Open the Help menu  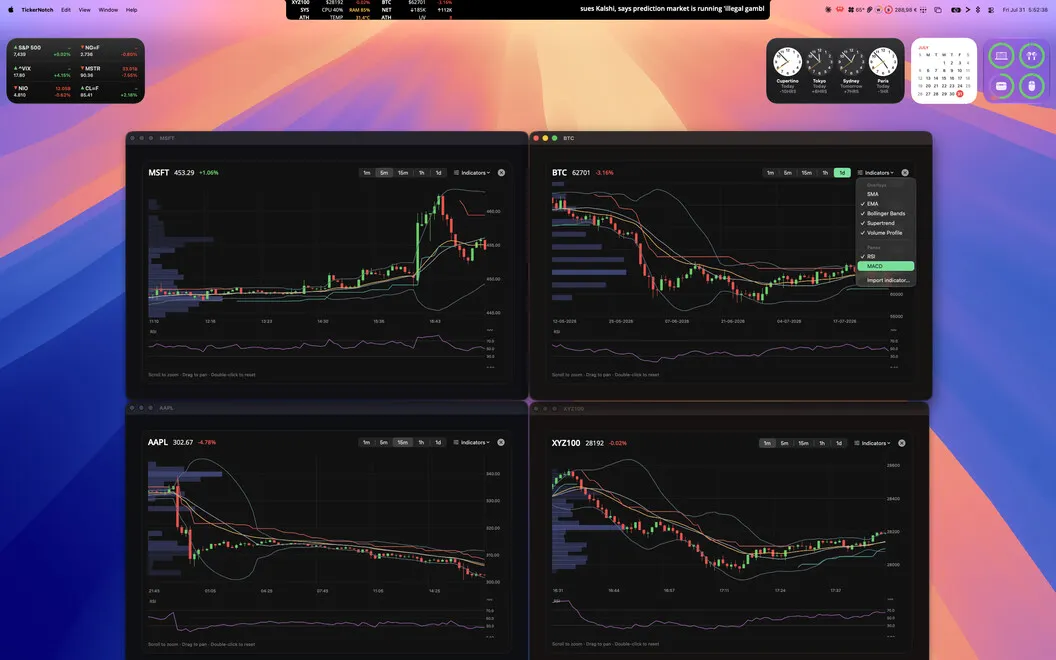131,10
